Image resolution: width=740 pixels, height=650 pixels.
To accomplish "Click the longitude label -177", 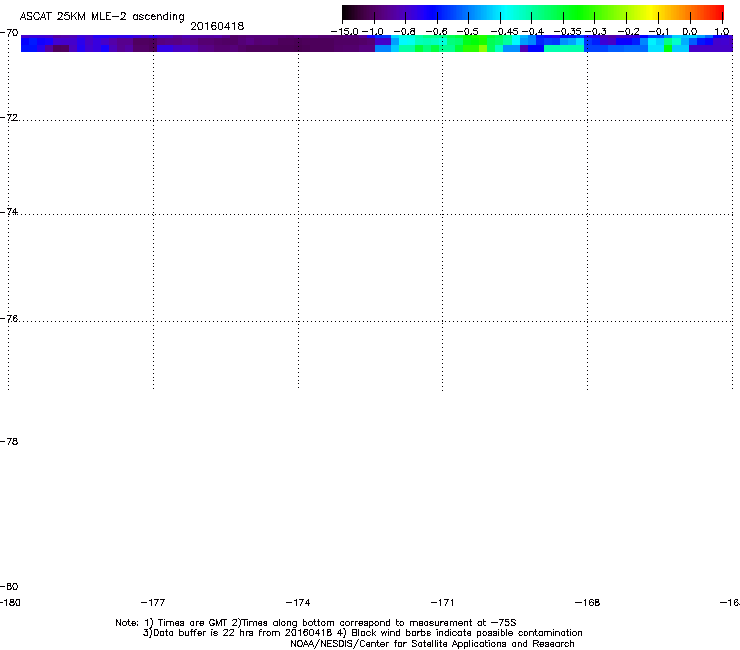I will [153, 602].
